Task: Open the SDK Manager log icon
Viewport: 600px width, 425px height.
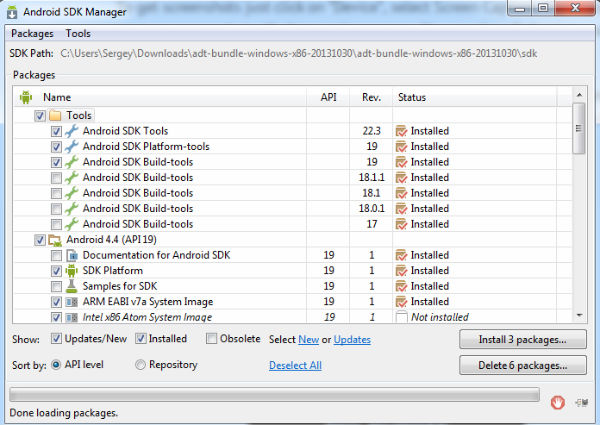Action: pyautogui.click(x=583, y=402)
